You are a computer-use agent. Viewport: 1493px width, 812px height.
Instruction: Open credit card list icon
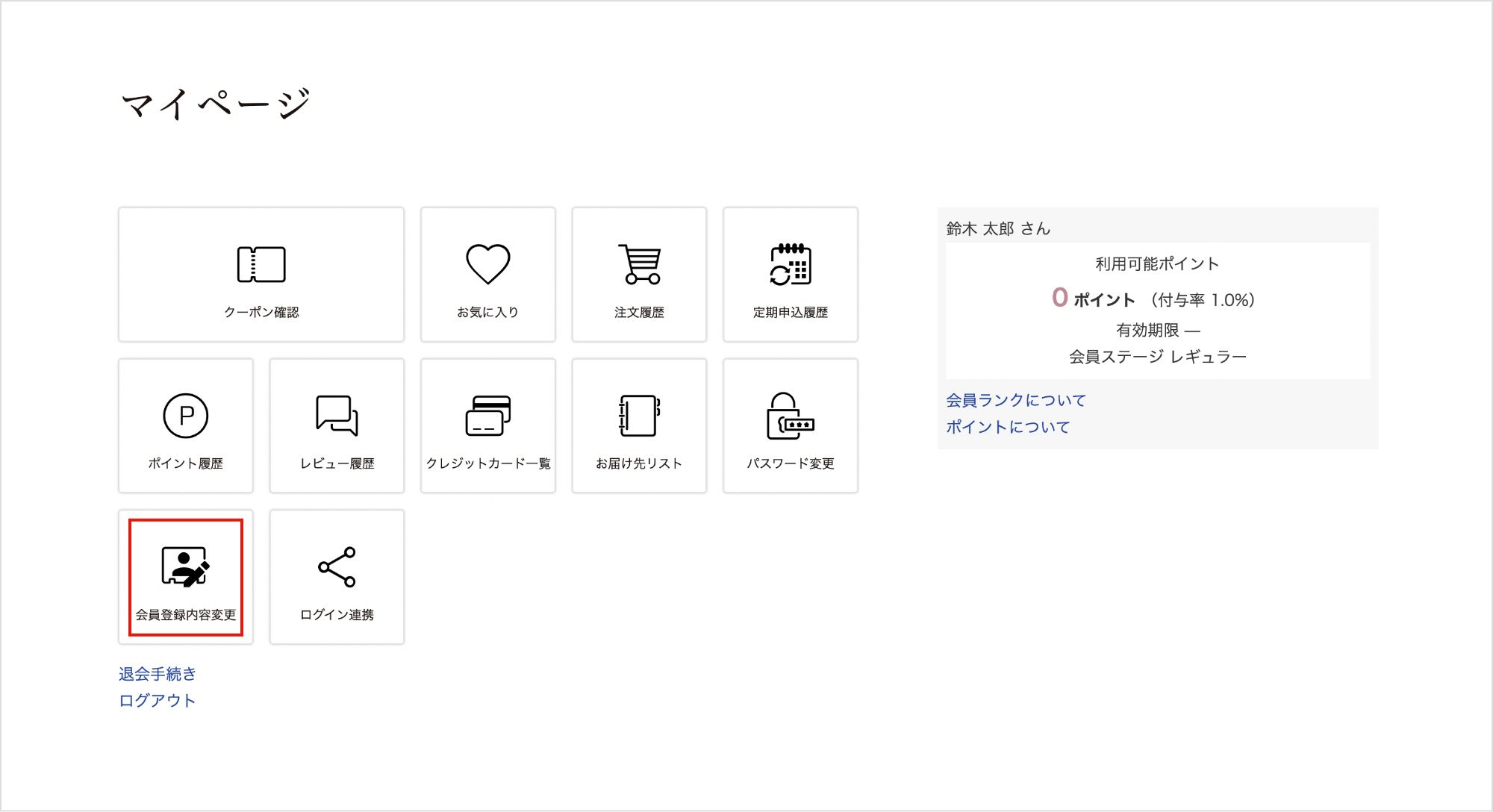(488, 416)
